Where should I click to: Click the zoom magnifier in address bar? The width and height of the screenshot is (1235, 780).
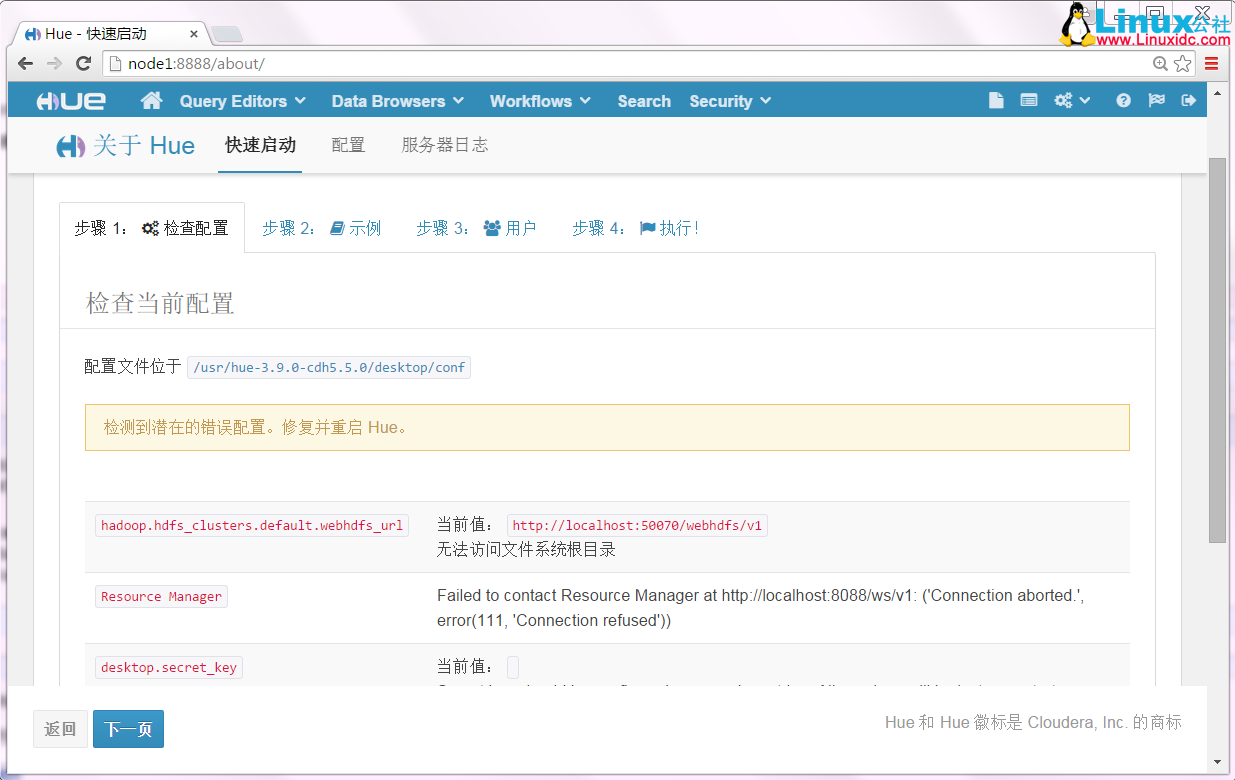tap(1160, 64)
